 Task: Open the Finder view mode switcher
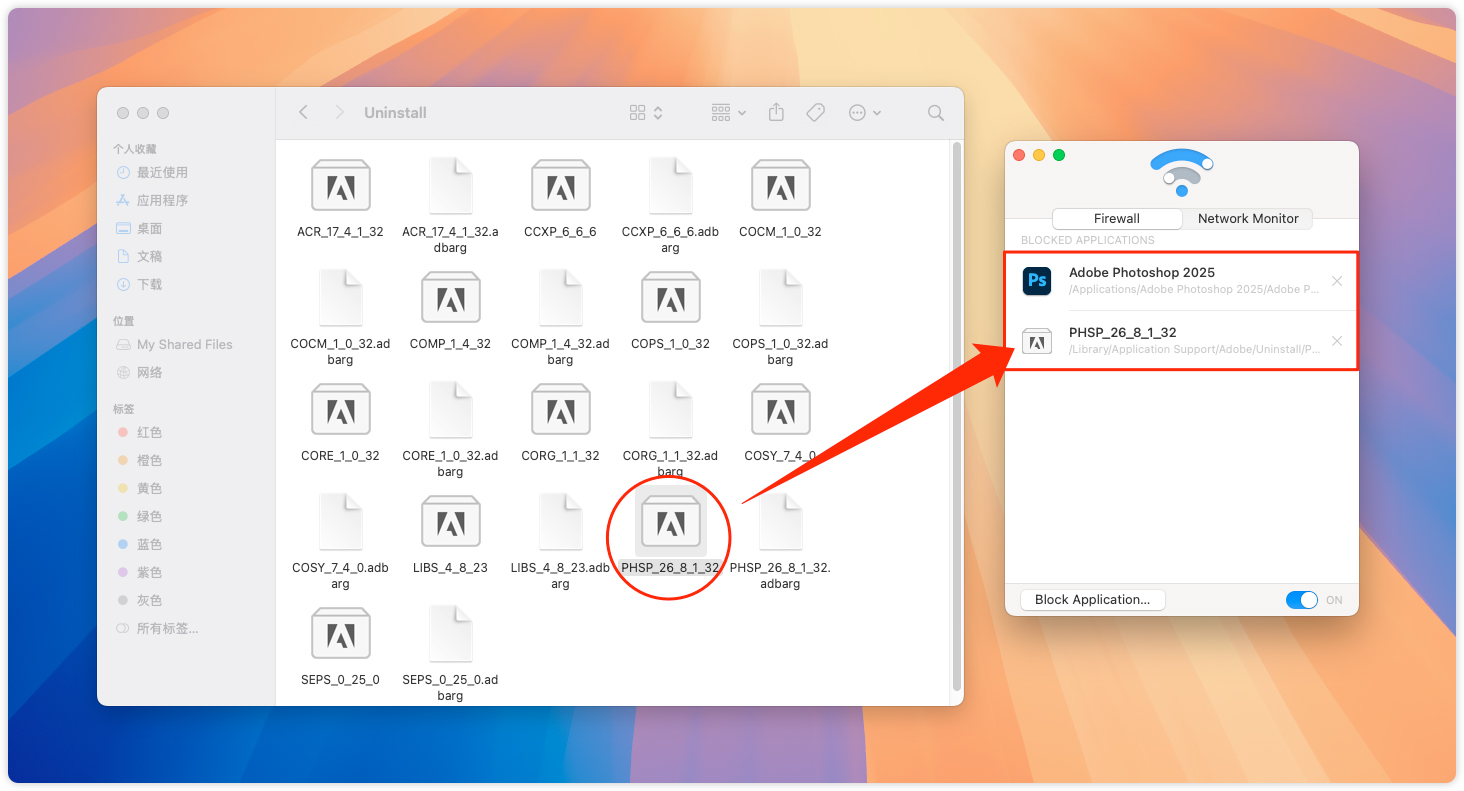pyautogui.click(x=646, y=113)
